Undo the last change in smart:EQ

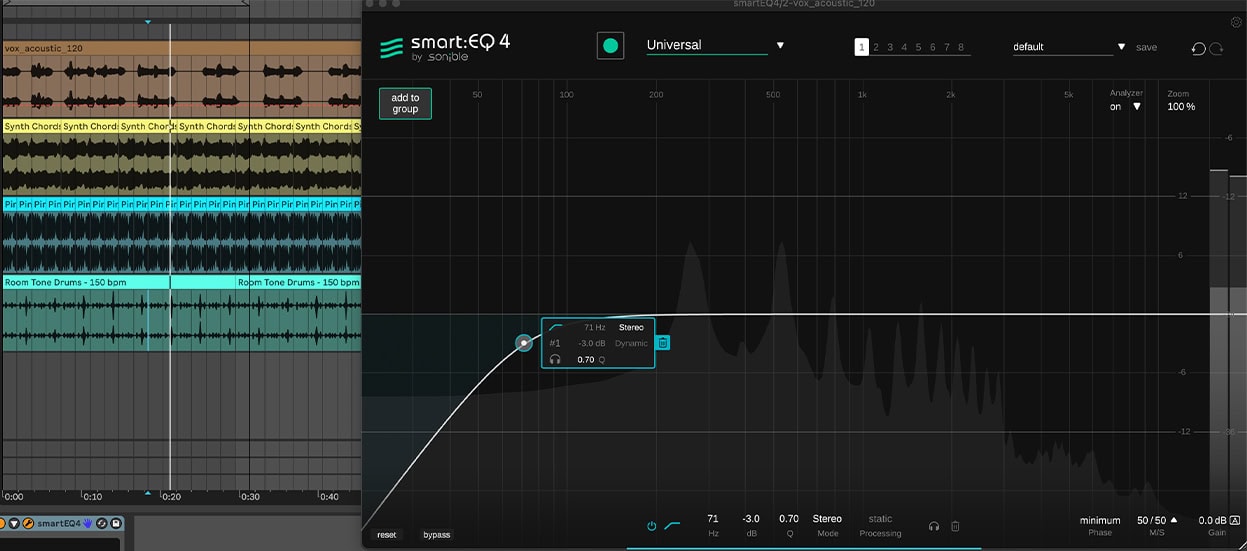tap(1198, 48)
